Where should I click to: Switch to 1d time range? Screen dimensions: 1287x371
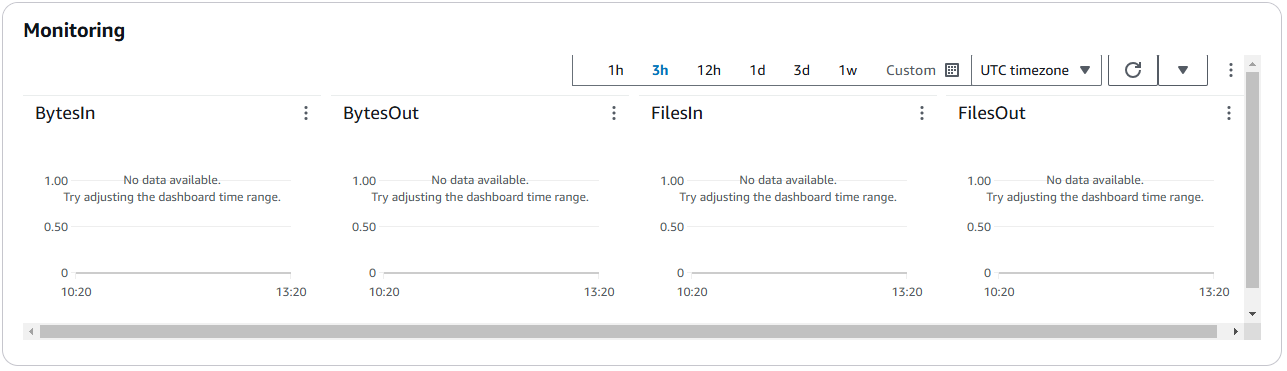coord(758,70)
